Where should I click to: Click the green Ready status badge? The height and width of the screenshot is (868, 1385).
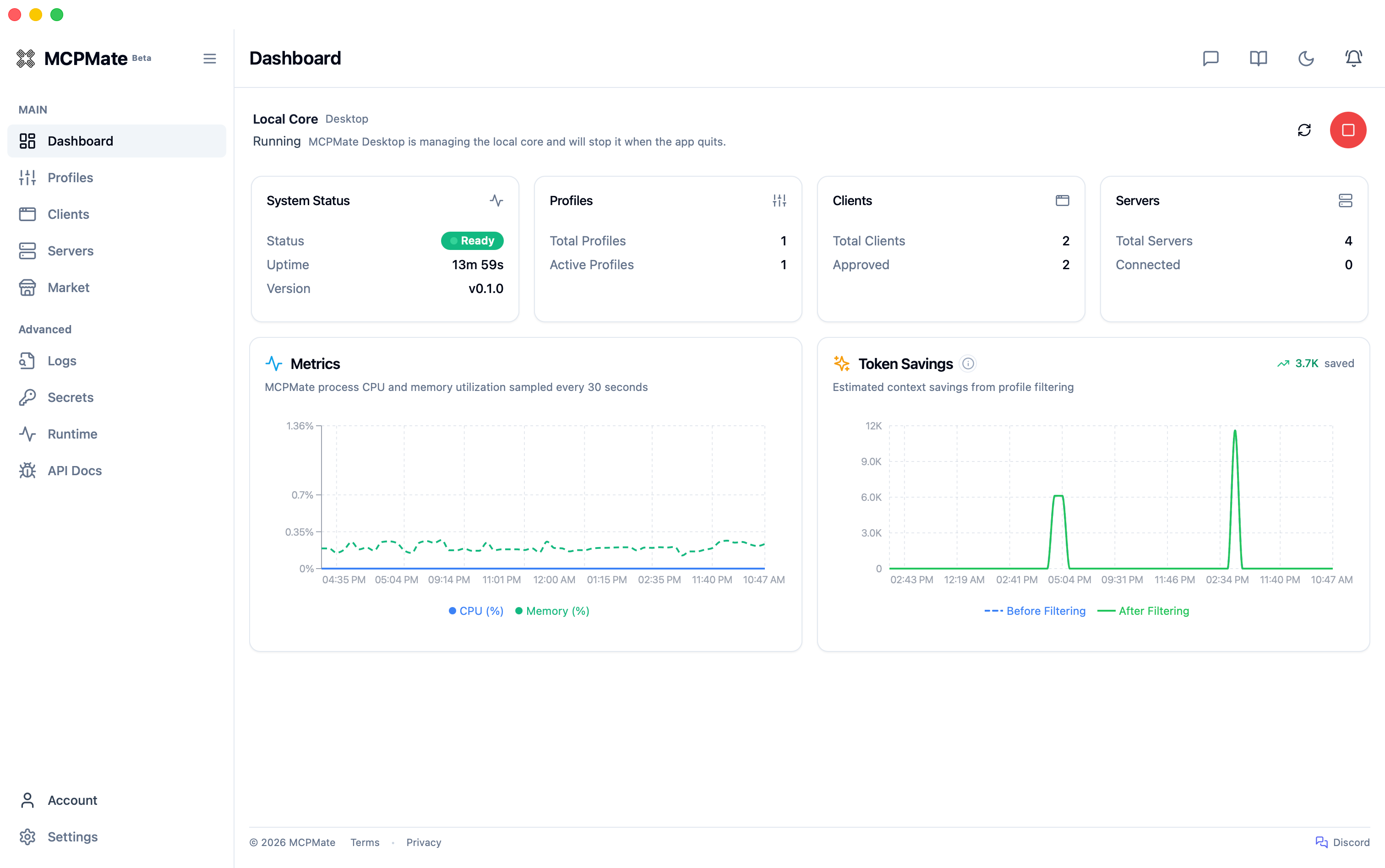click(x=472, y=240)
